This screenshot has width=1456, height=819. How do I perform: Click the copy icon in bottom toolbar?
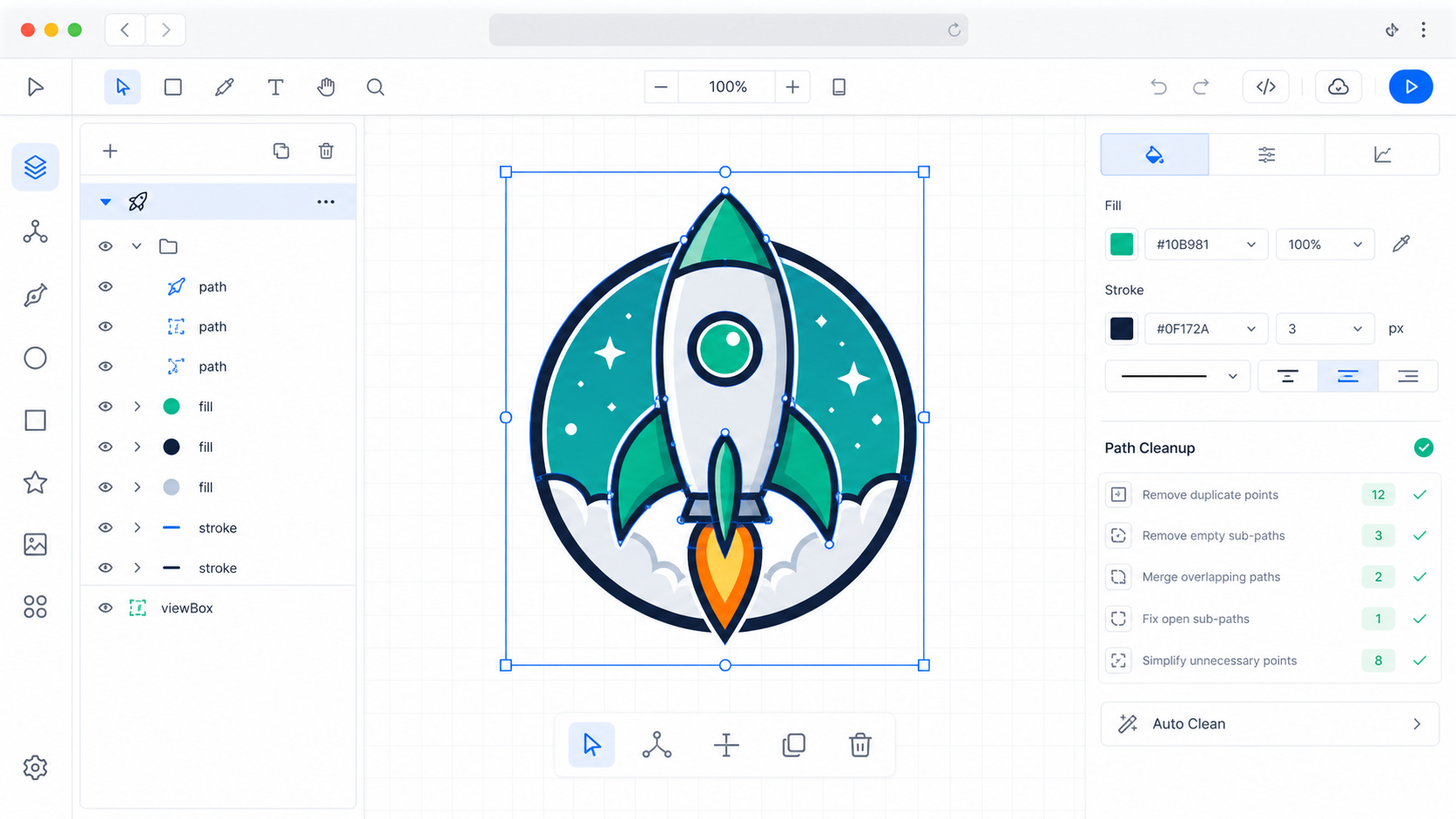[793, 745]
